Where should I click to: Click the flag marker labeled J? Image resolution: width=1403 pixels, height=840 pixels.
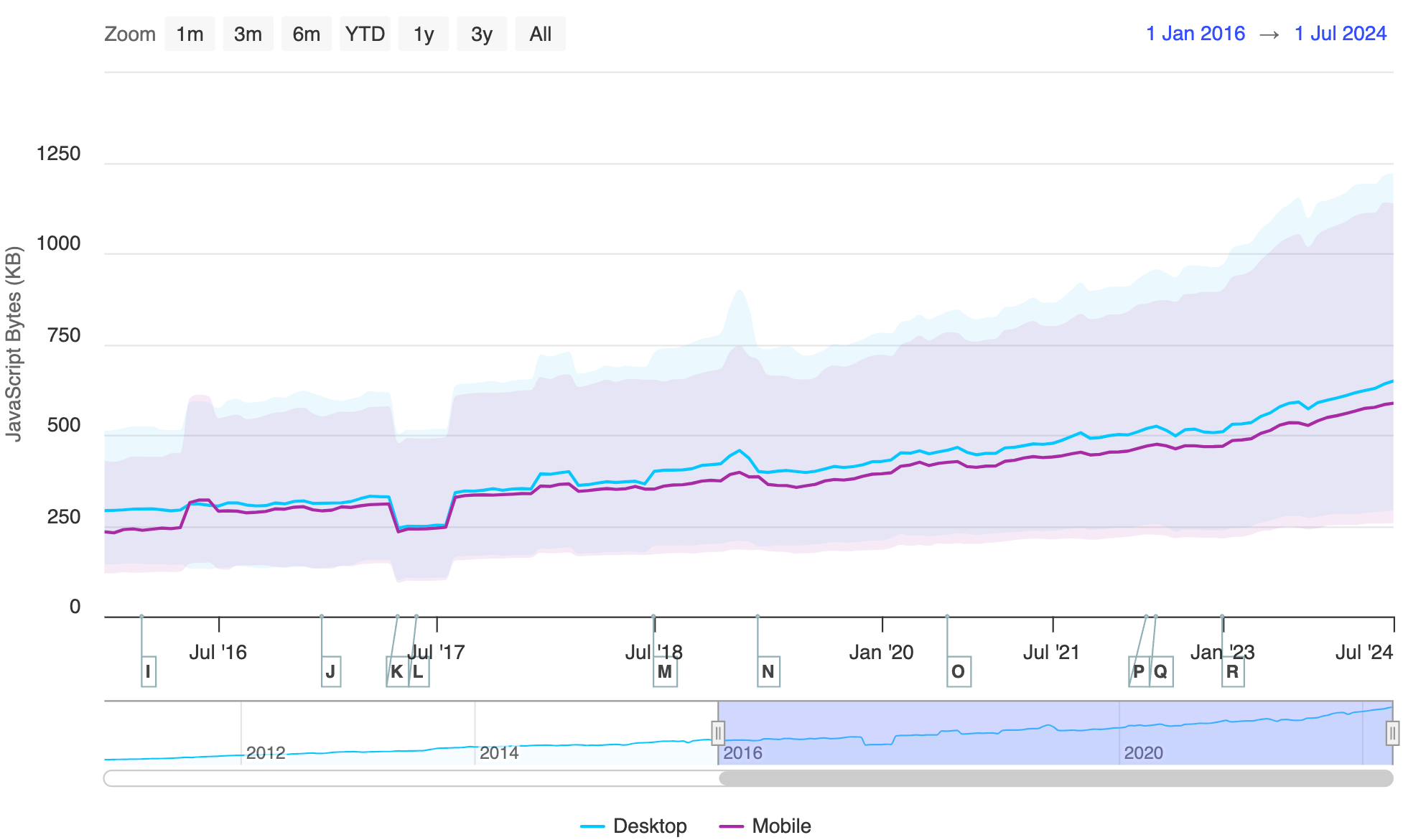click(x=330, y=672)
